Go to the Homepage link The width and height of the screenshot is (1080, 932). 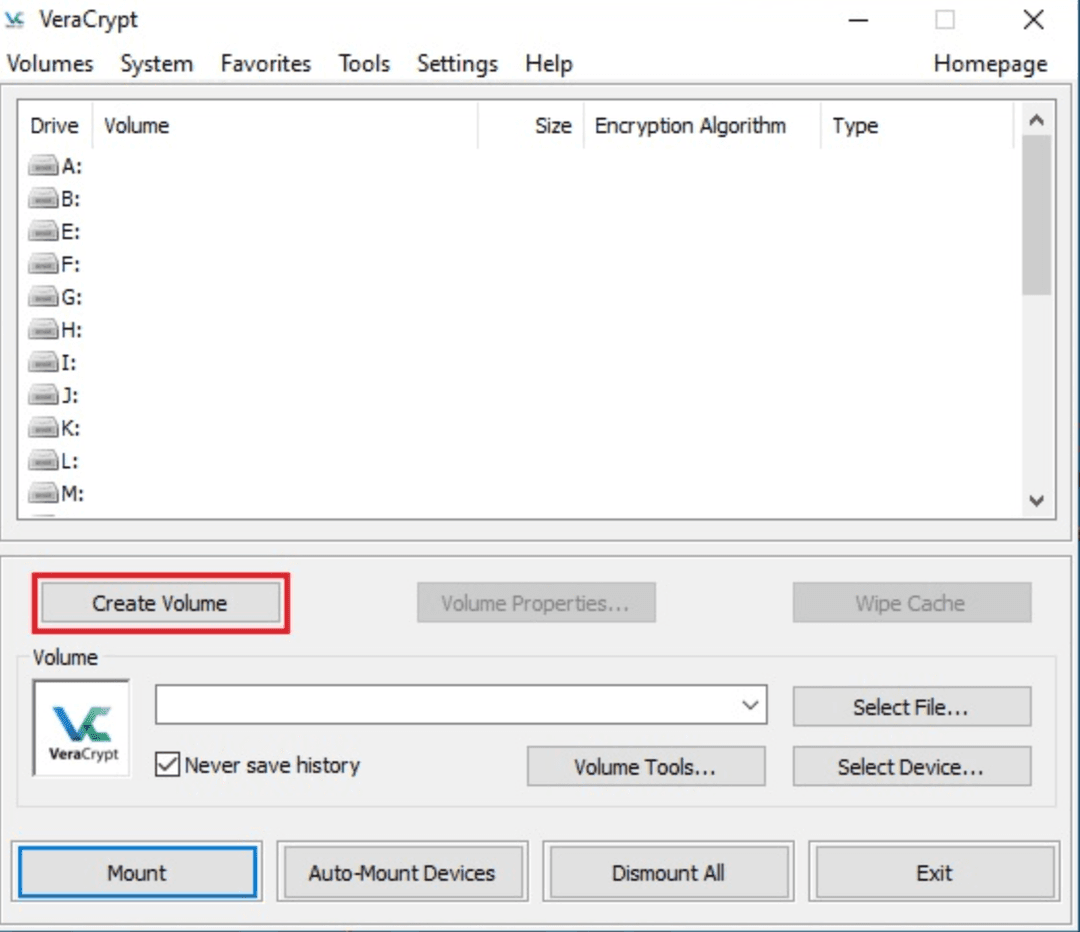click(990, 64)
